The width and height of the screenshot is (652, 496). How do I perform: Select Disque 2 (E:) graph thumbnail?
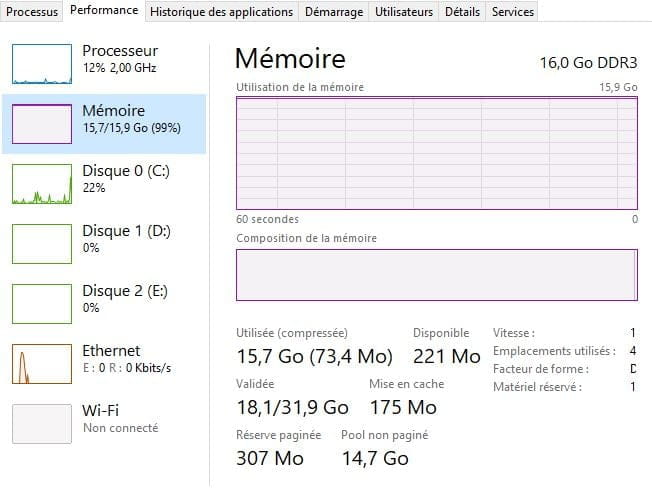[41, 304]
